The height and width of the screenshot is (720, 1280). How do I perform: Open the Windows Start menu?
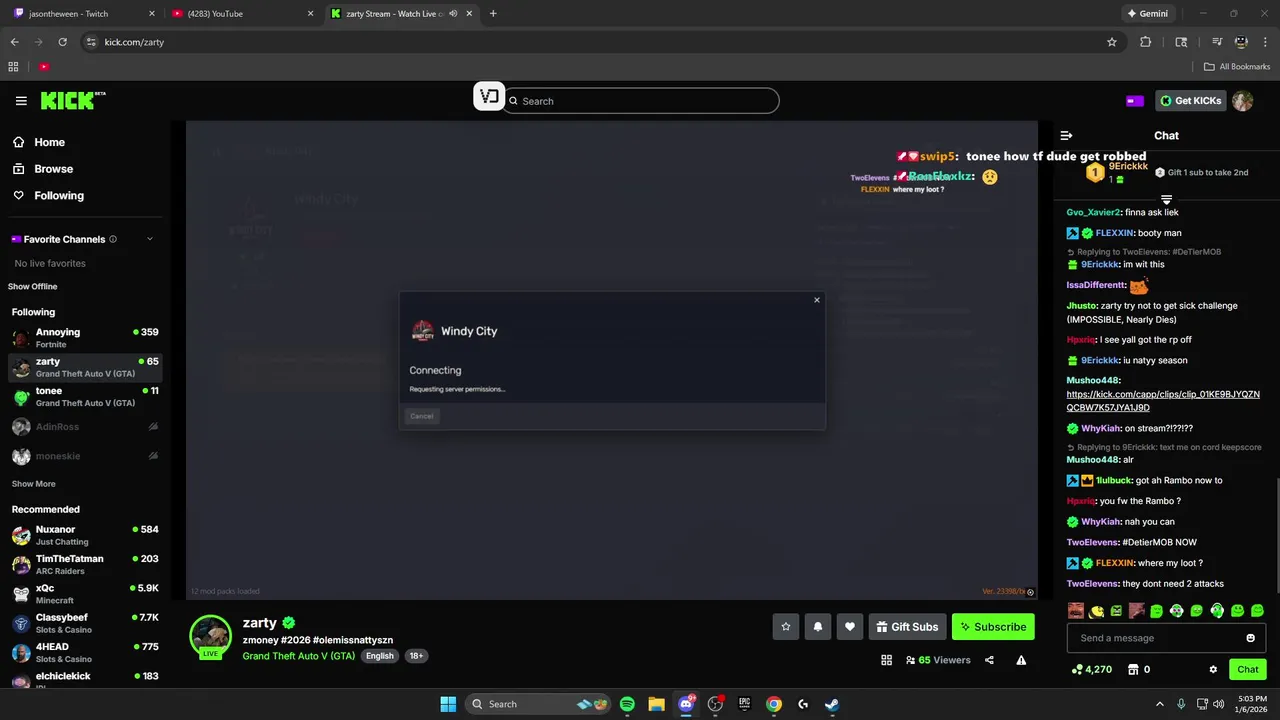pos(448,704)
